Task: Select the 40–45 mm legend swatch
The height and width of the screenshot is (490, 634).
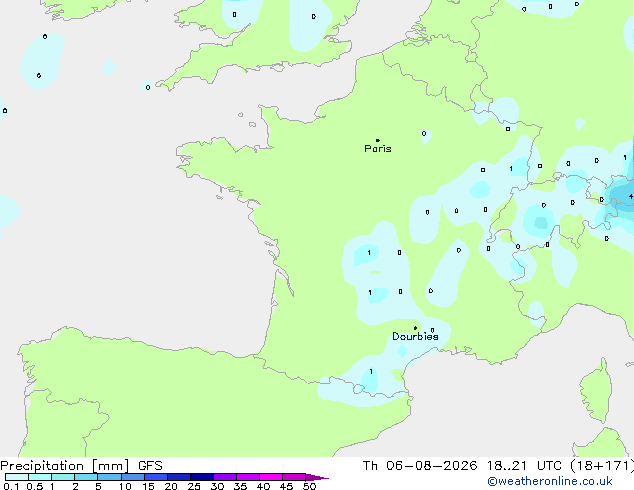Action: coord(271,477)
